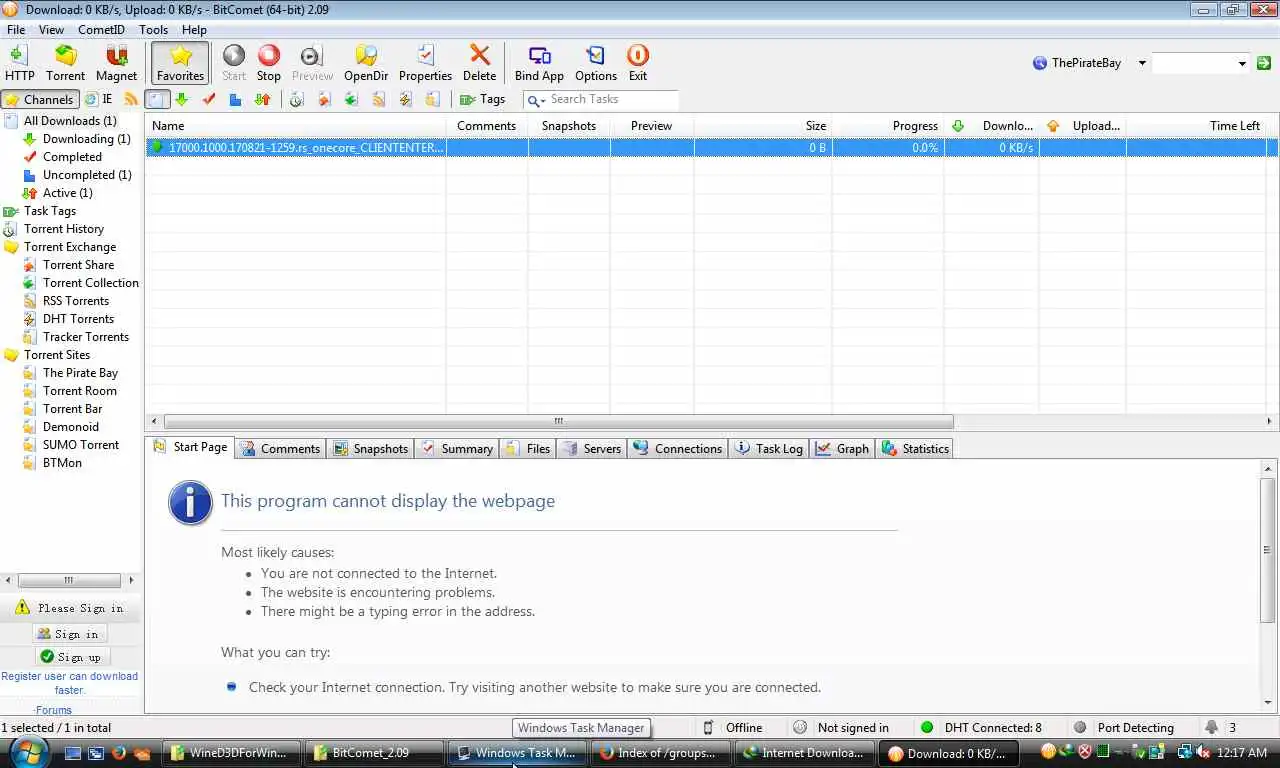This screenshot has height=768, width=1280.
Task: Sort tasks by Progress column header
Action: tap(888, 126)
